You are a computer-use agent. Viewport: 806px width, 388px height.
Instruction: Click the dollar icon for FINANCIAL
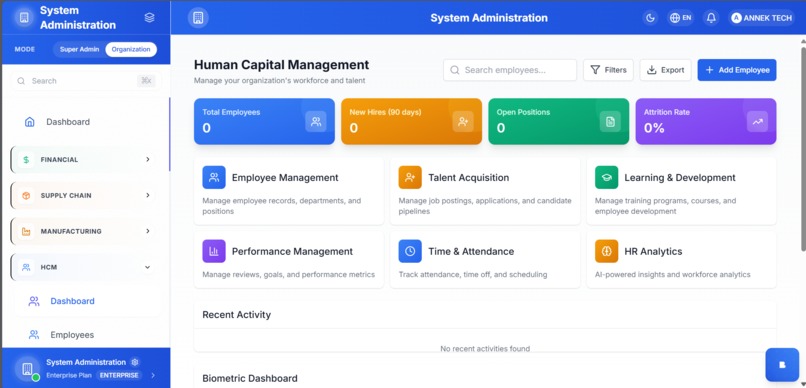click(26, 160)
